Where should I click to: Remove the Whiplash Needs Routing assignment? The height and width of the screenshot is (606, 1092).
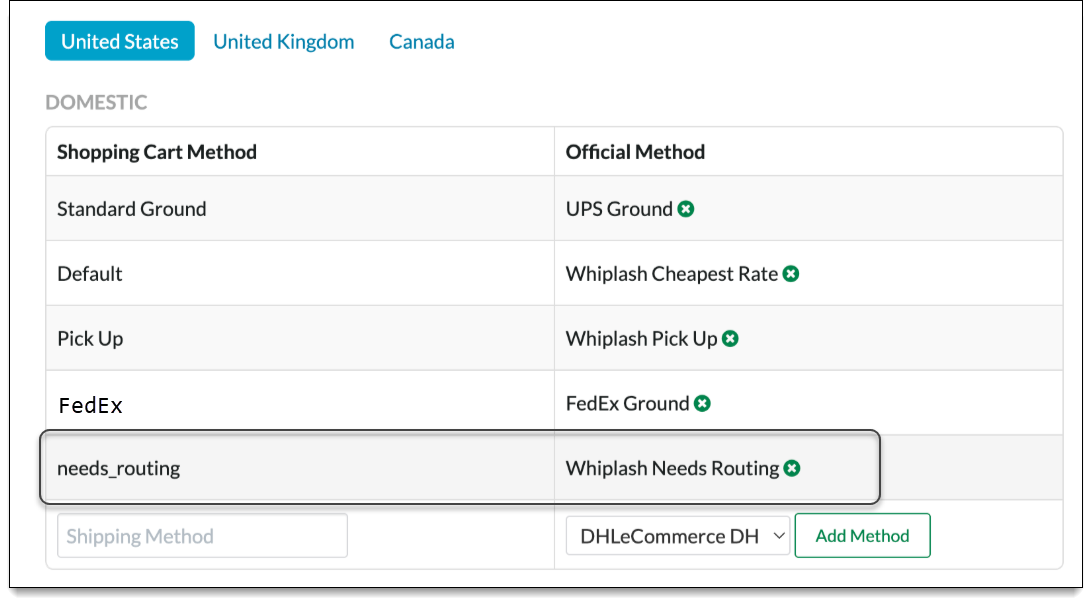pyautogui.click(x=791, y=467)
